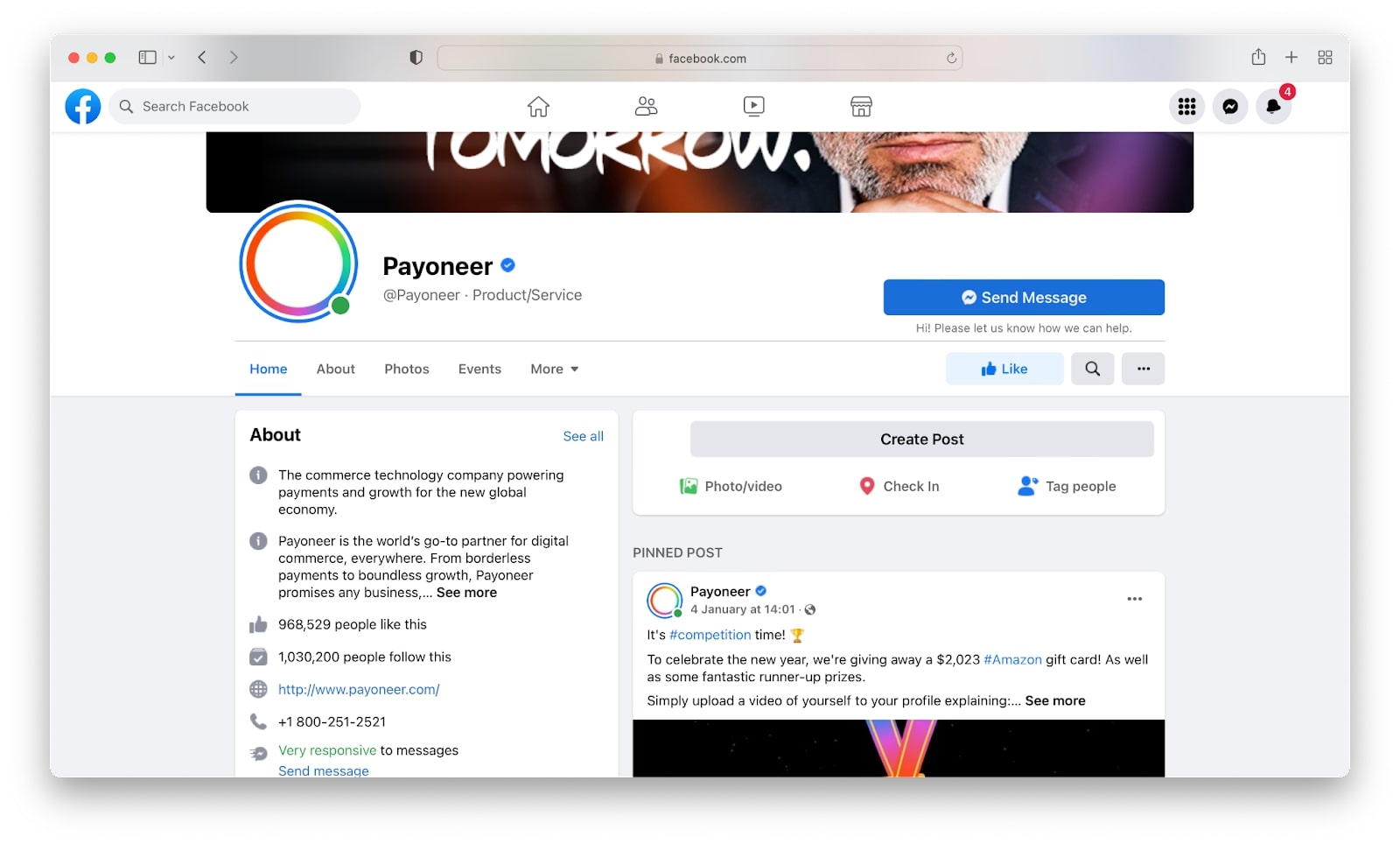
Task: Open the Marketplace storefront icon
Action: 861,107
